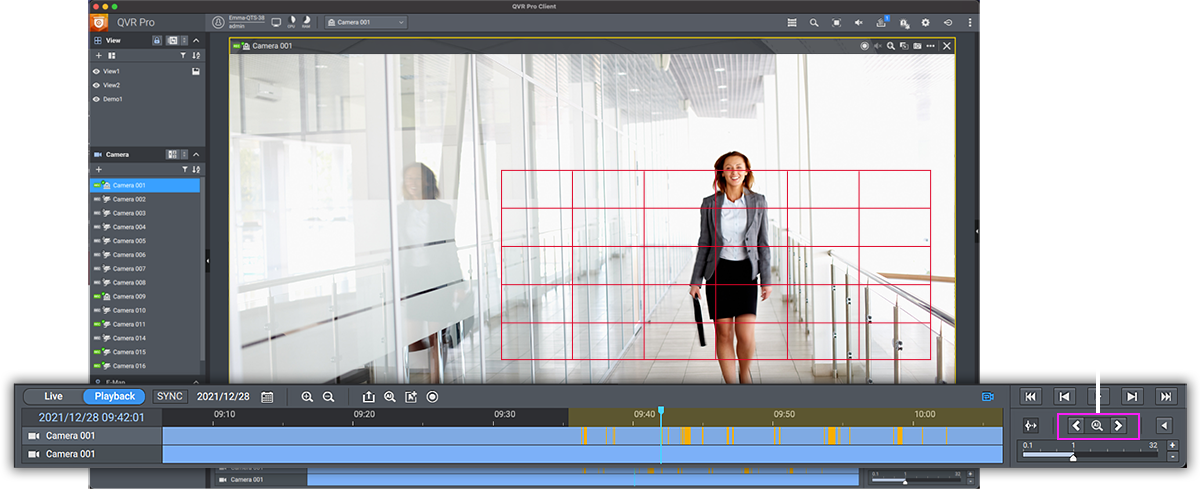The height and width of the screenshot is (489, 1200).
Task: Click the export/share video icon on timeline bar
Action: click(x=368, y=397)
